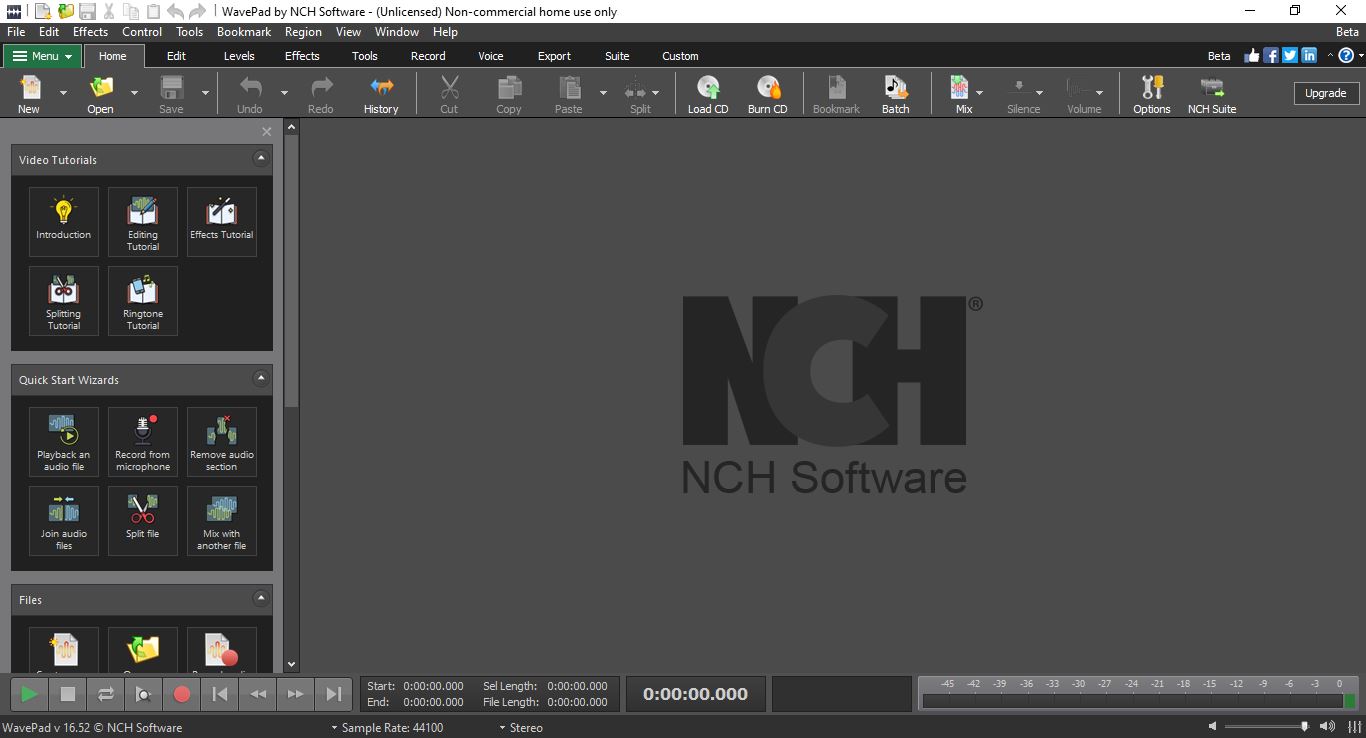Click the 0:00:00.000 time position display
Viewport: 1366px width, 738px height.
(696, 694)
